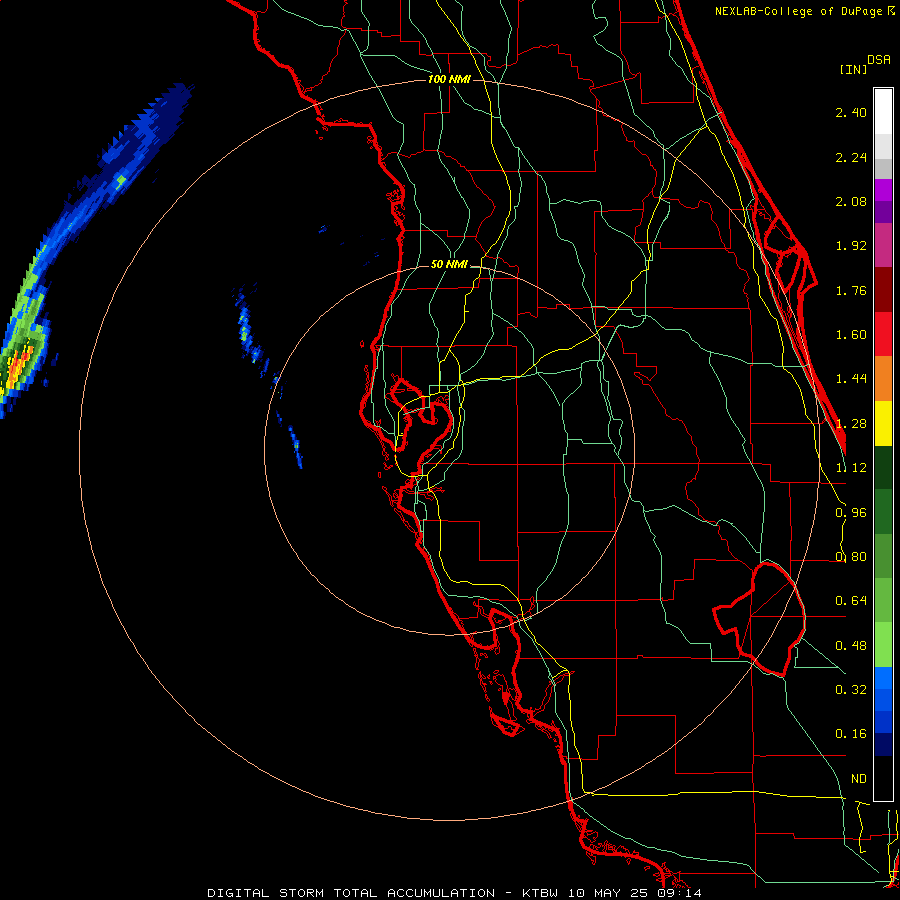
Task: Pick the darkest green swatch beside 1.12
Action: coord(883,467)
